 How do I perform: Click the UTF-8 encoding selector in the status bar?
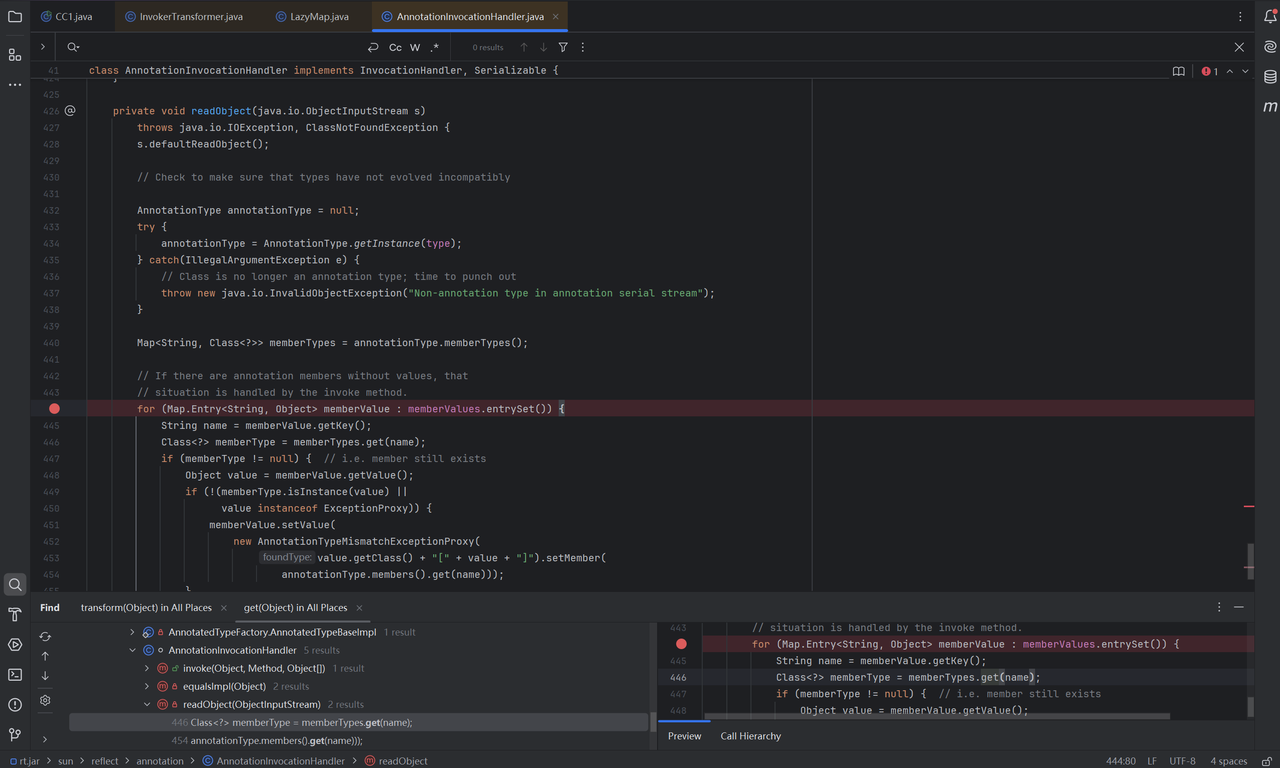1183,761
